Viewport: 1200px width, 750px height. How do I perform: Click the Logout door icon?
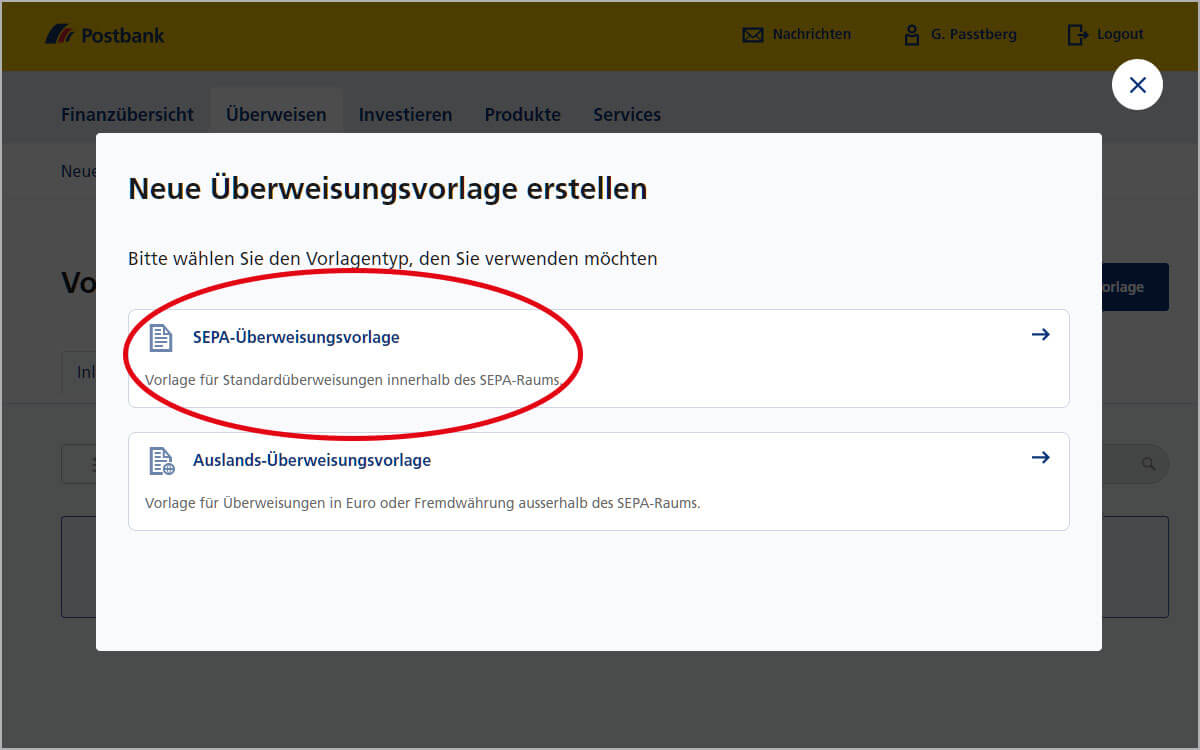[1077, 35]
